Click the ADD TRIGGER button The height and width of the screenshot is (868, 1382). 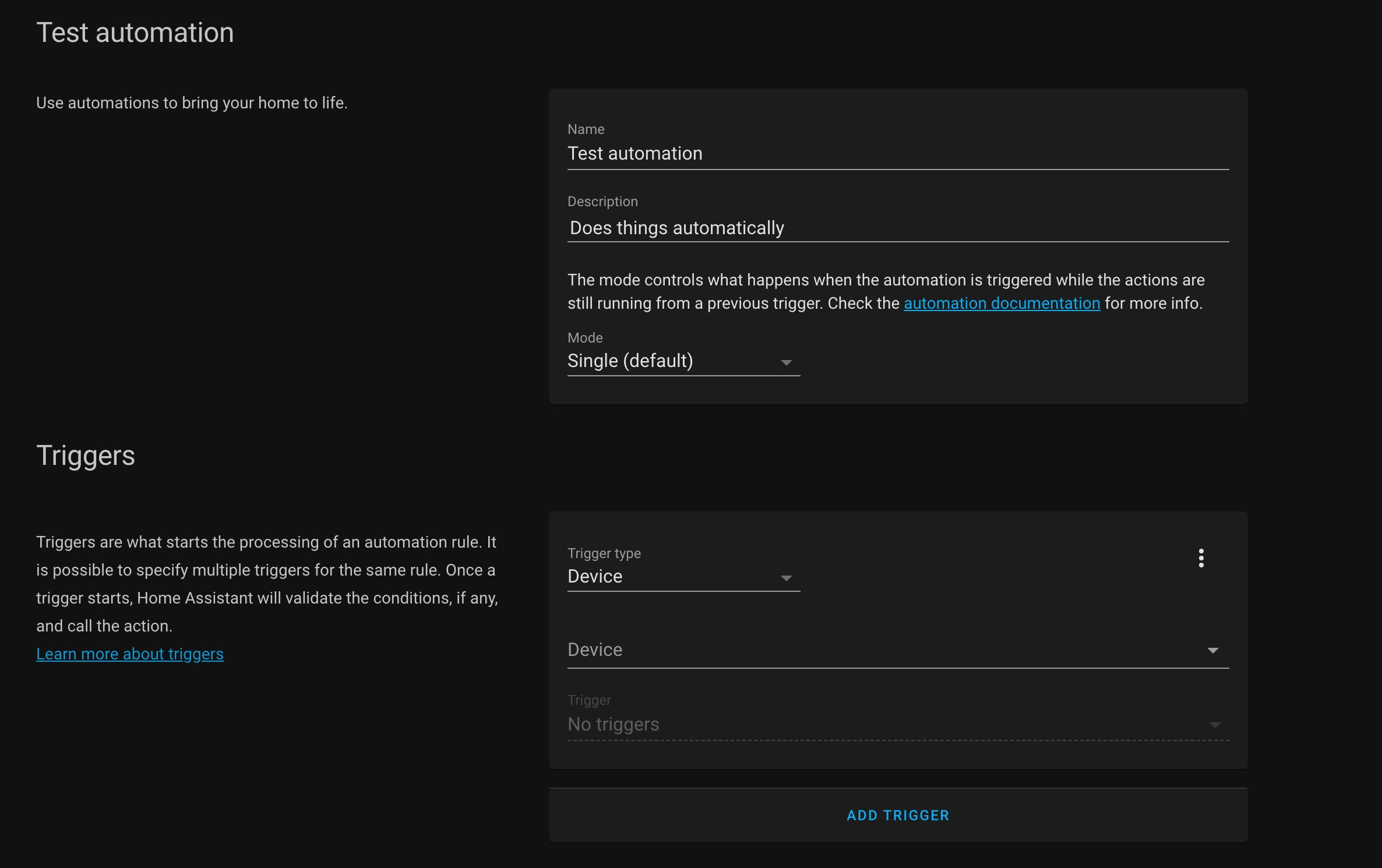[x=898, y=816]
